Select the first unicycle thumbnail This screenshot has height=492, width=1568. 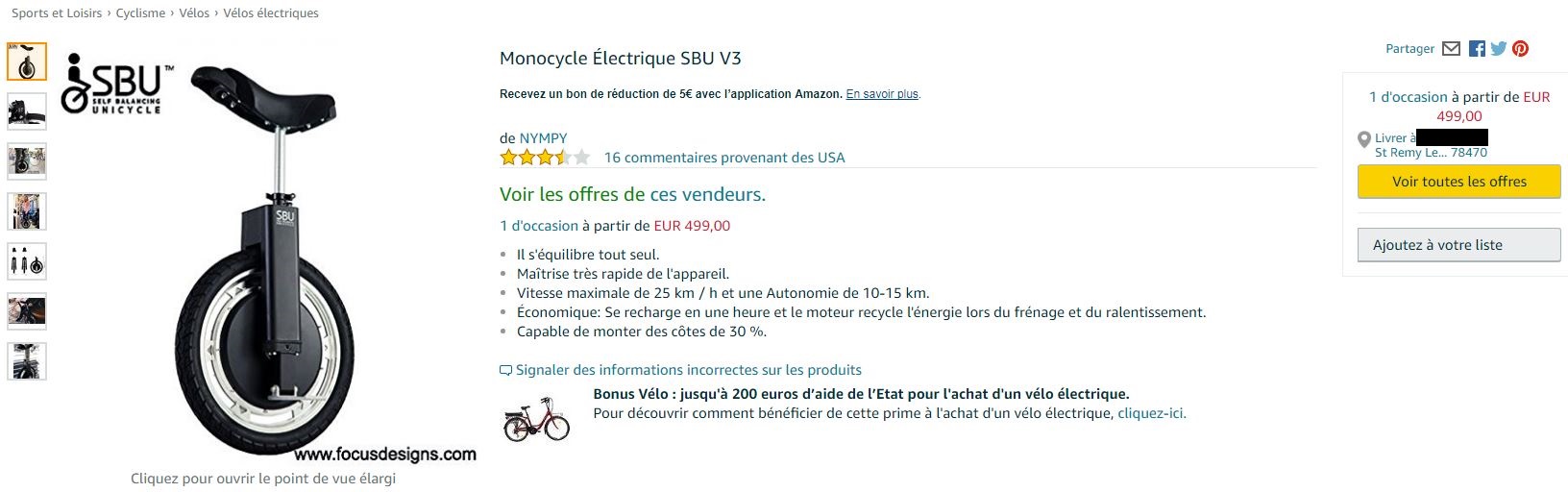tap(27, 62)
